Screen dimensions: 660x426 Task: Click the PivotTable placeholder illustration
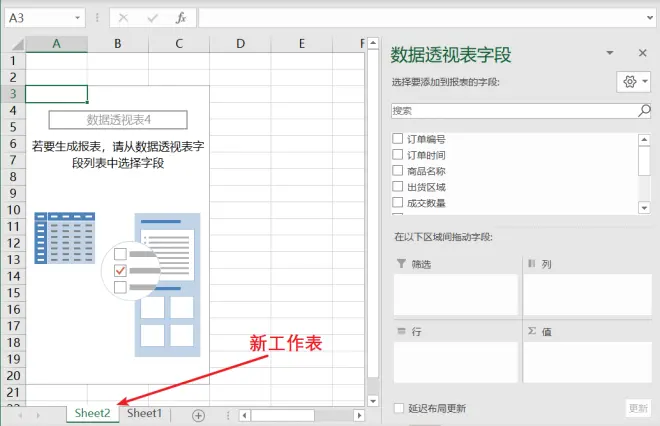click(117, 285)
